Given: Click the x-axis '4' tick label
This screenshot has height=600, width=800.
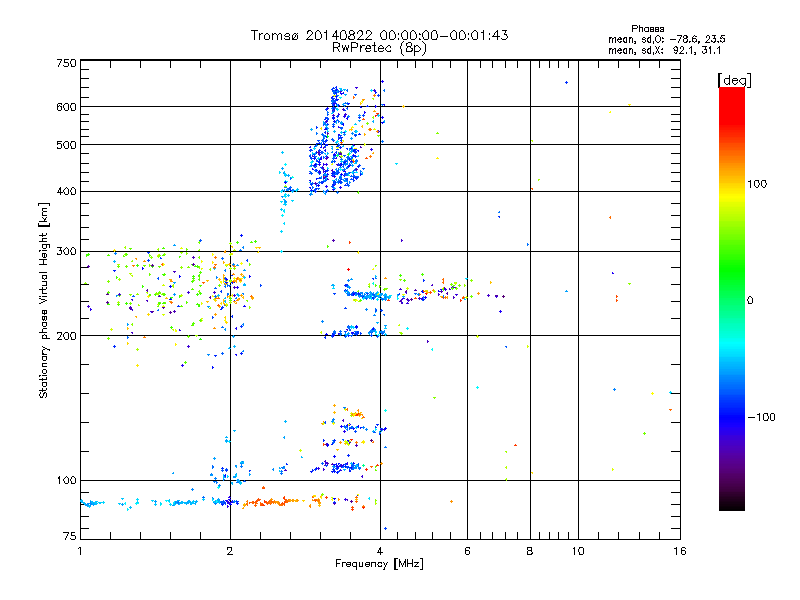Looking at the screenshot, I should click(380, 551).
